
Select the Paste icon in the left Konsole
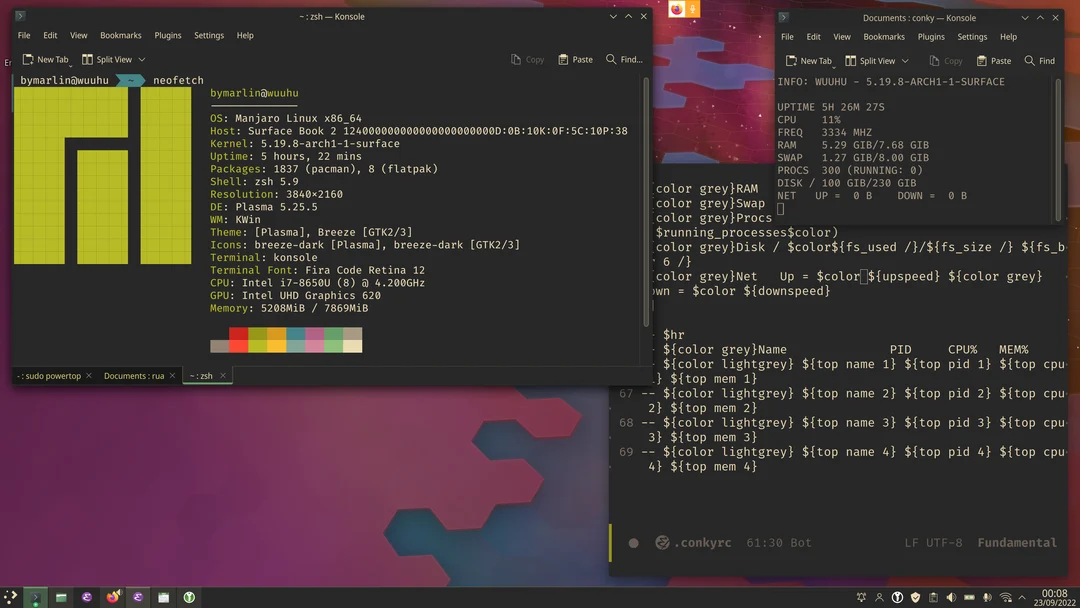point(575,59)
